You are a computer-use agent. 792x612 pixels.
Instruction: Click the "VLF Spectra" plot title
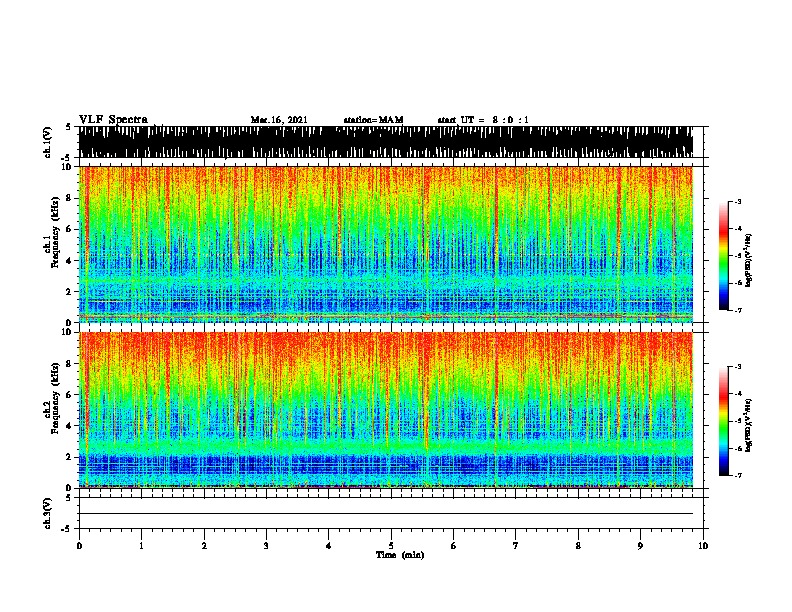pyautogui.click(x=113, y=120)
